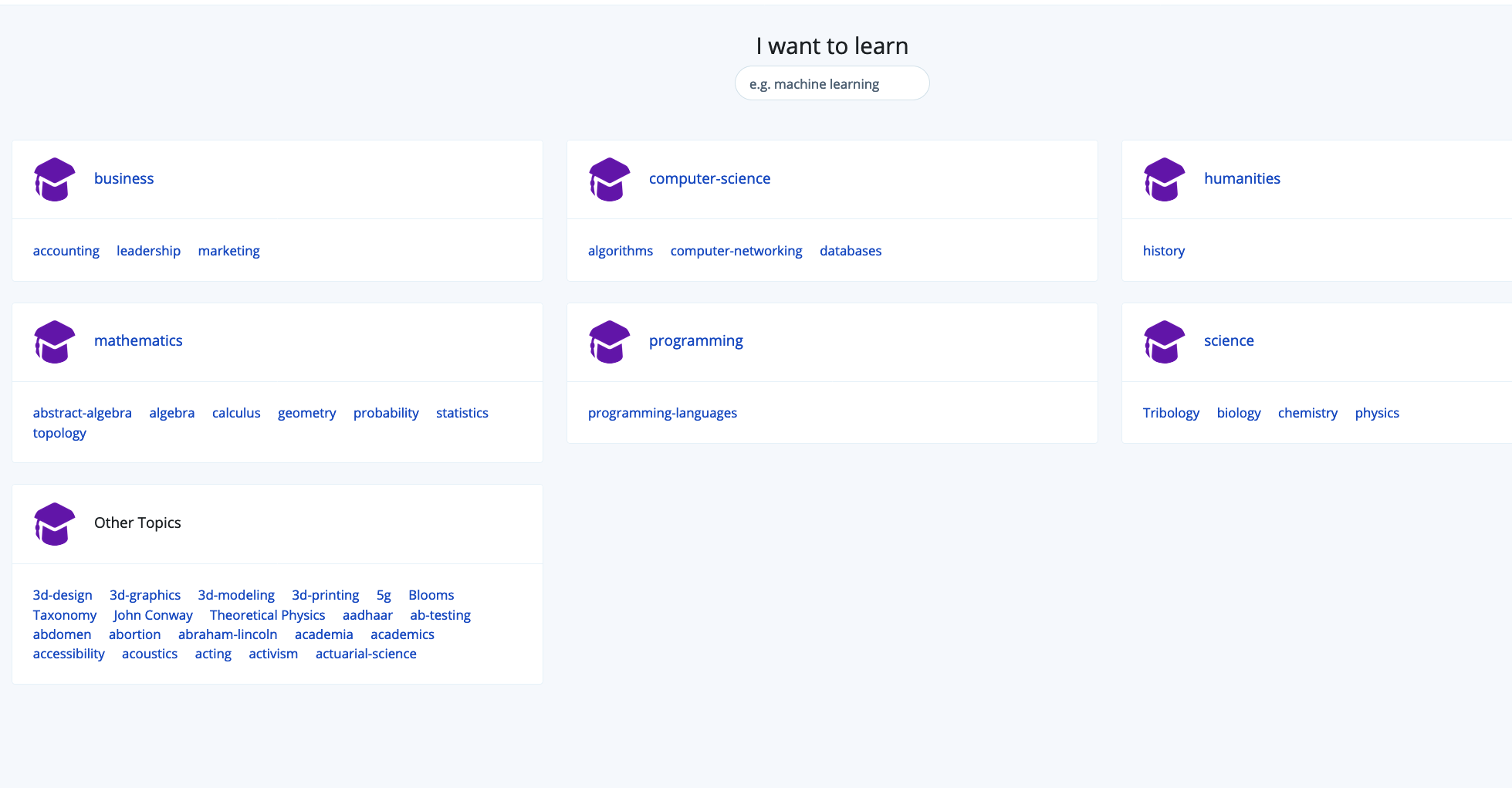The height and width of the screenshot is (788, 1512).
Task: Click the Other Topics graduation cap icon
Action: pyautogui.click(x=55, y=523)
